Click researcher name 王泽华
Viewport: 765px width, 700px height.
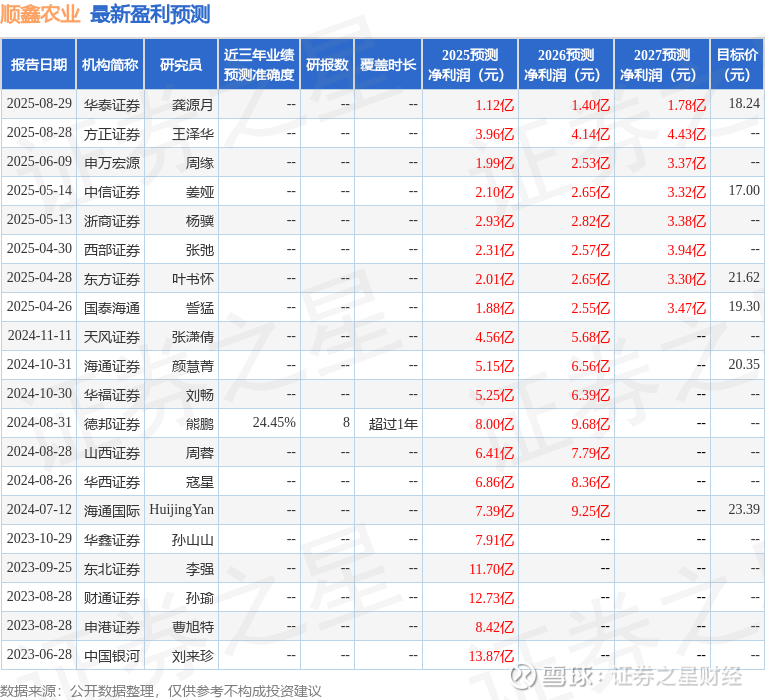click(193, 134)
